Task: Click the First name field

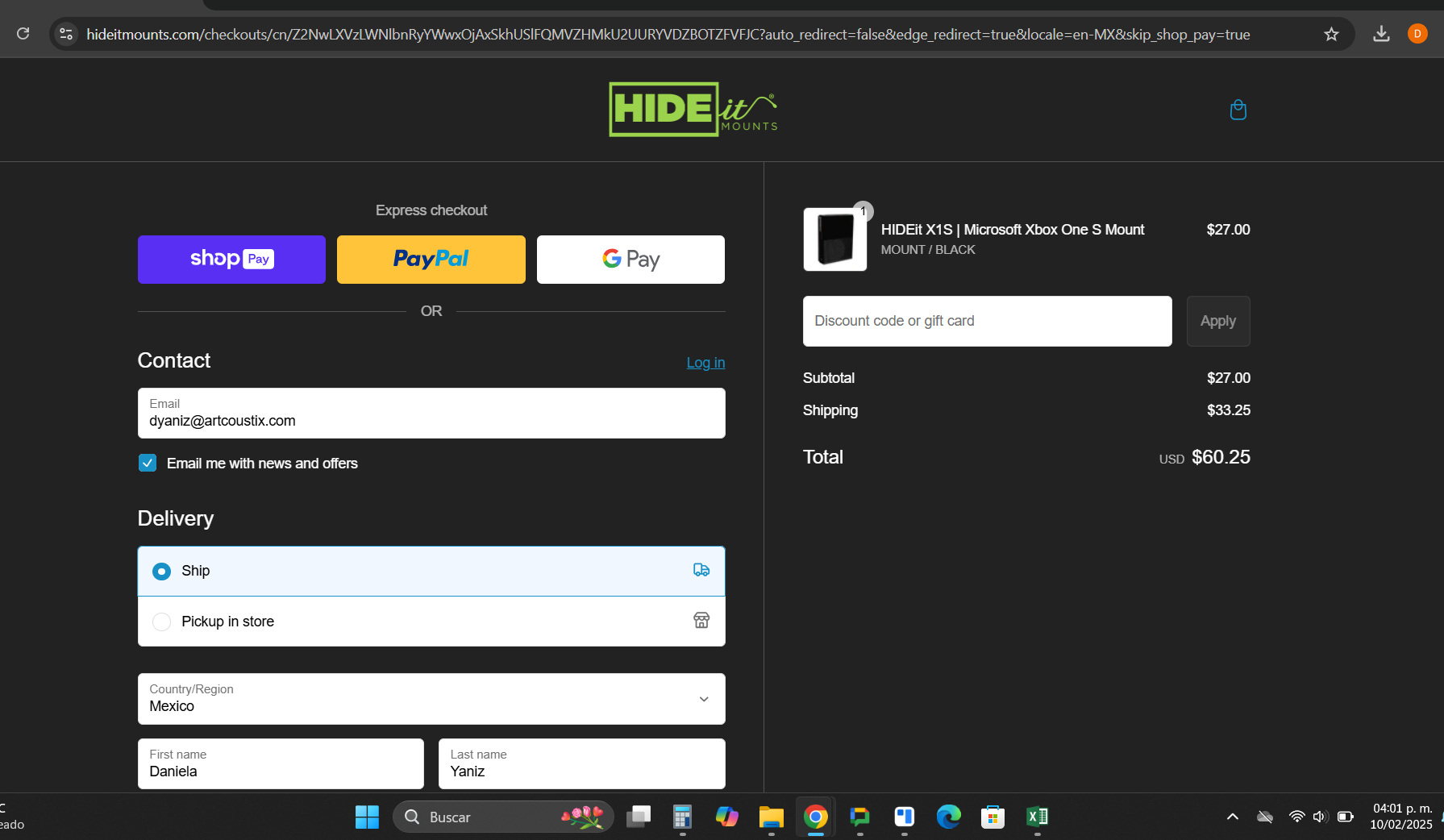Action: [281, 763]
